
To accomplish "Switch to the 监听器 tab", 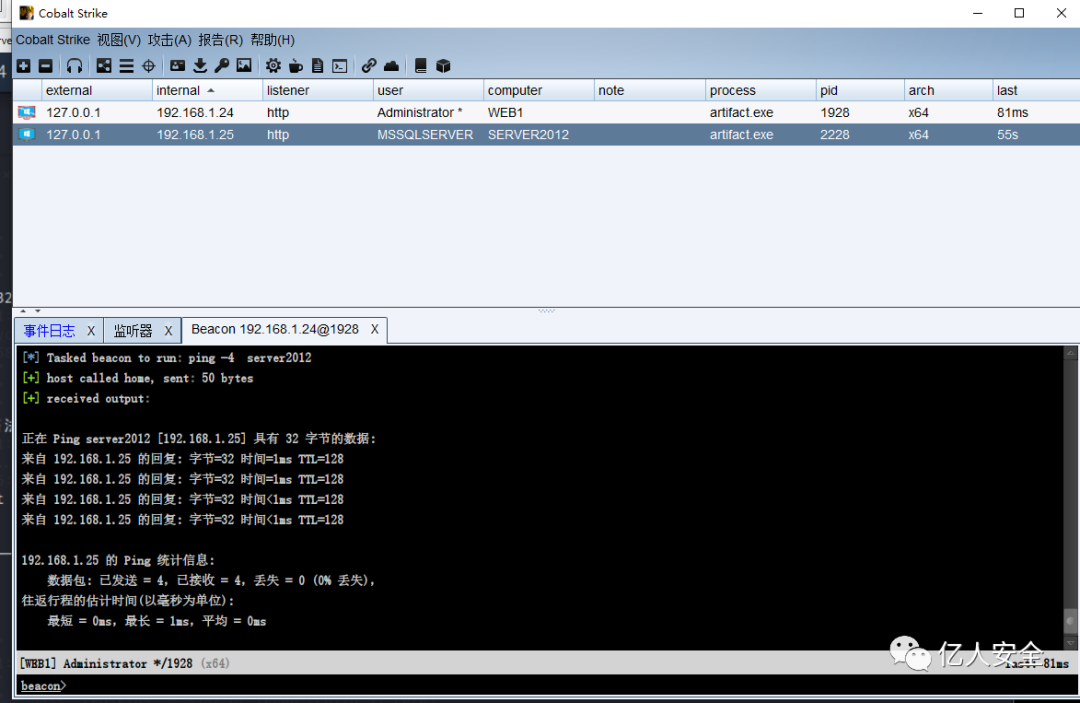I will [x=133, y=330].
